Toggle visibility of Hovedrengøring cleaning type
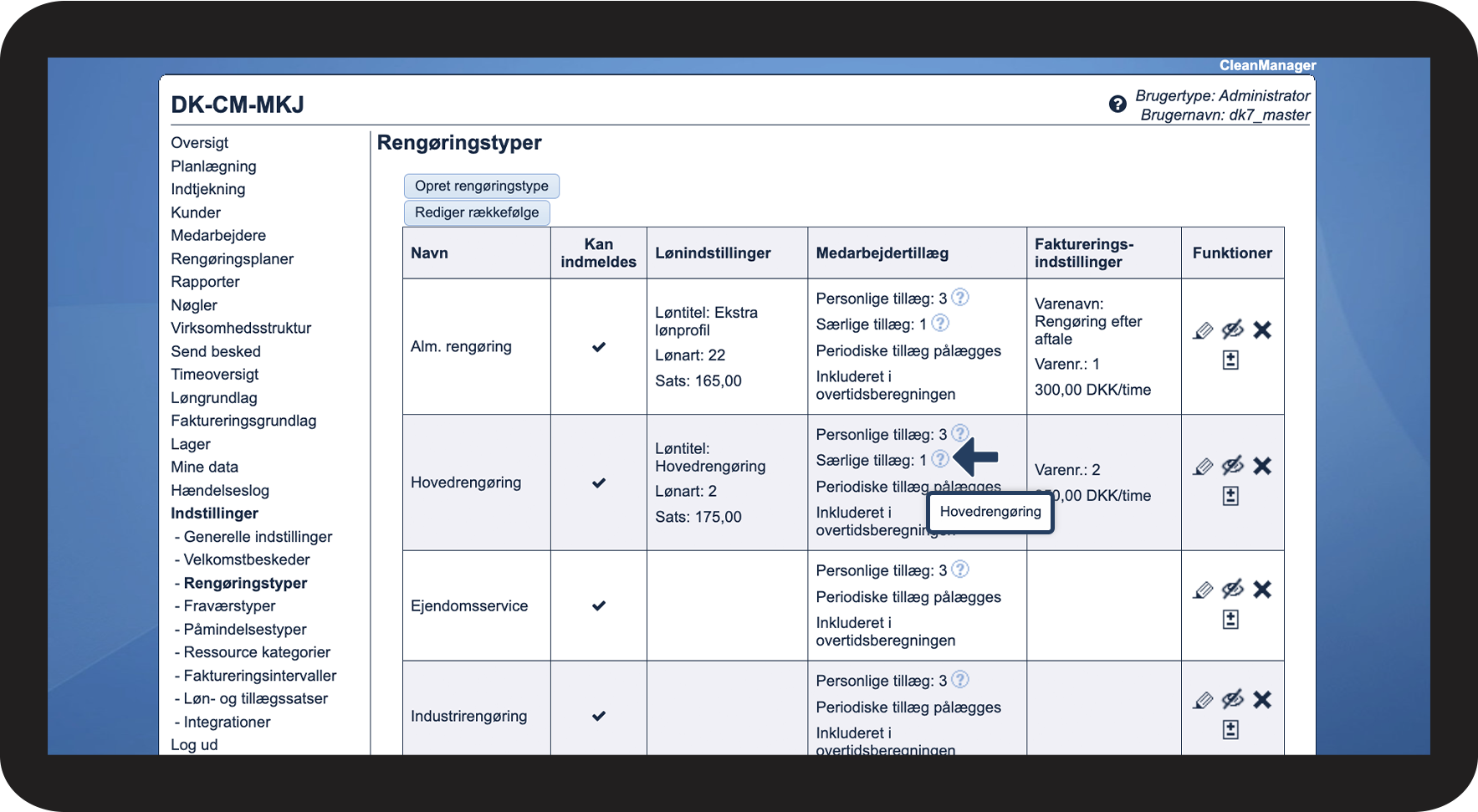1478x812 pixels. tap(1232, 466)
